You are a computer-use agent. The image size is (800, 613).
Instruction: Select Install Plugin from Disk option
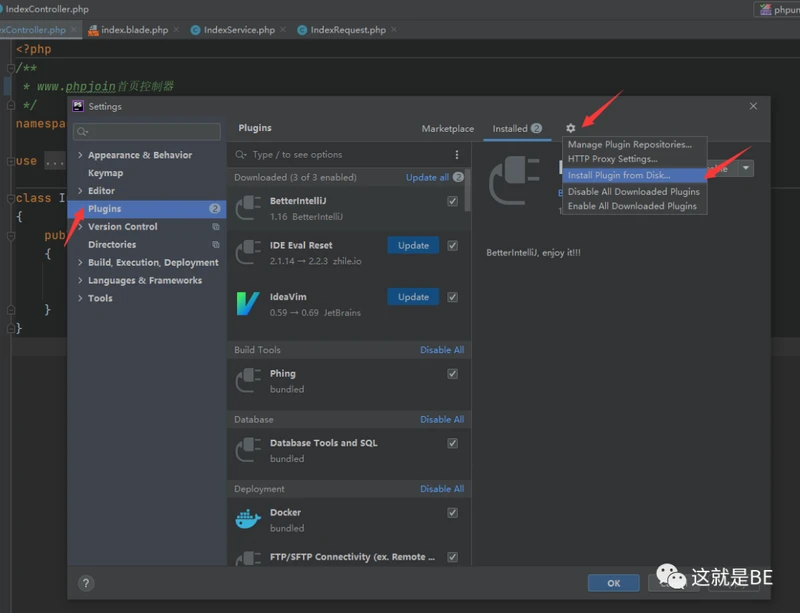coord(619,175)
